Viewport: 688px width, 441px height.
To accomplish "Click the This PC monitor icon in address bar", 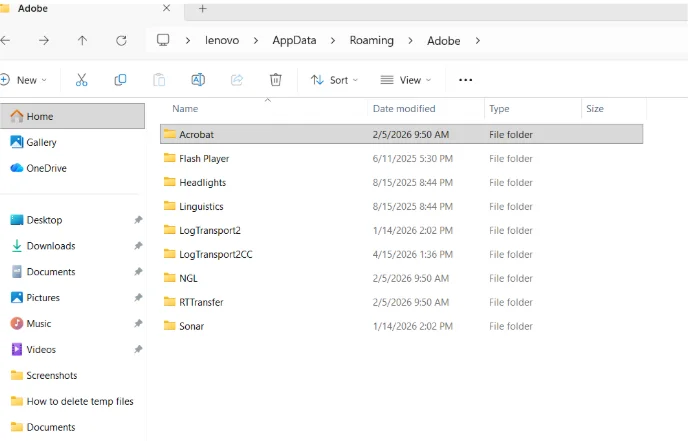I will click(x=163, y=40).
